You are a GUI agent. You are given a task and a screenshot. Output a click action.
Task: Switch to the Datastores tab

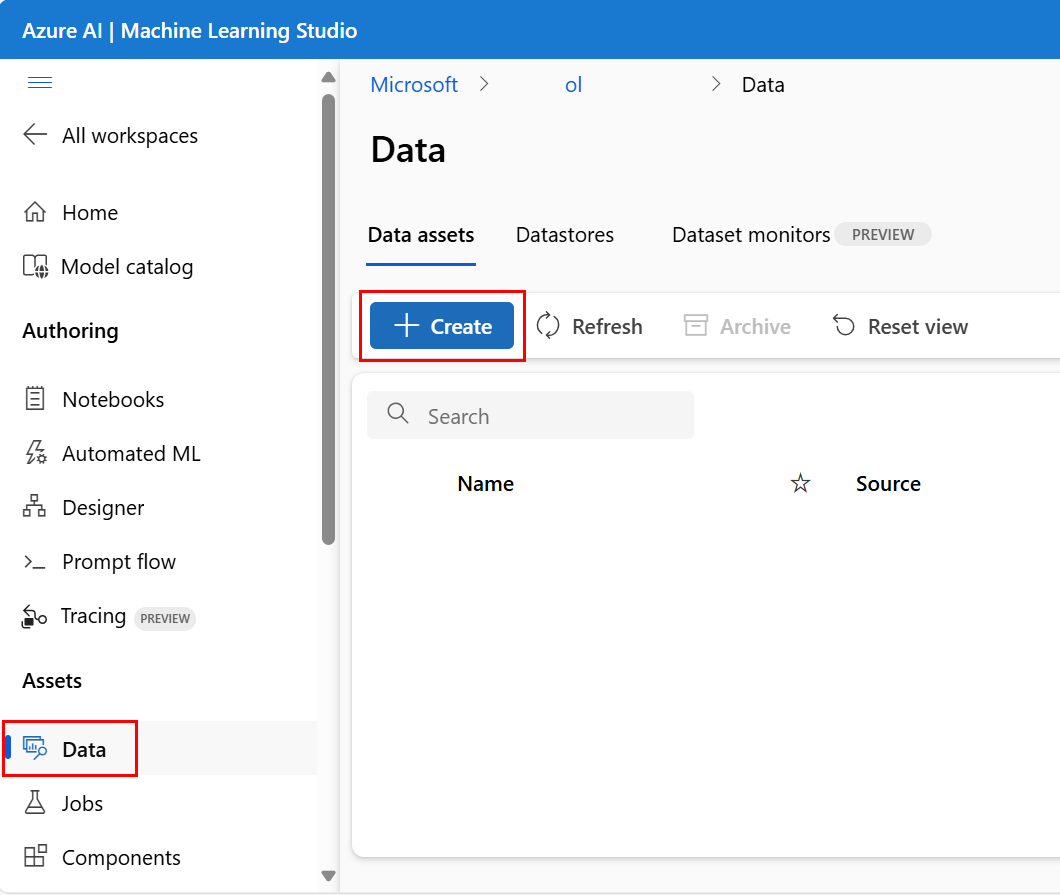(x=564, y=235)
